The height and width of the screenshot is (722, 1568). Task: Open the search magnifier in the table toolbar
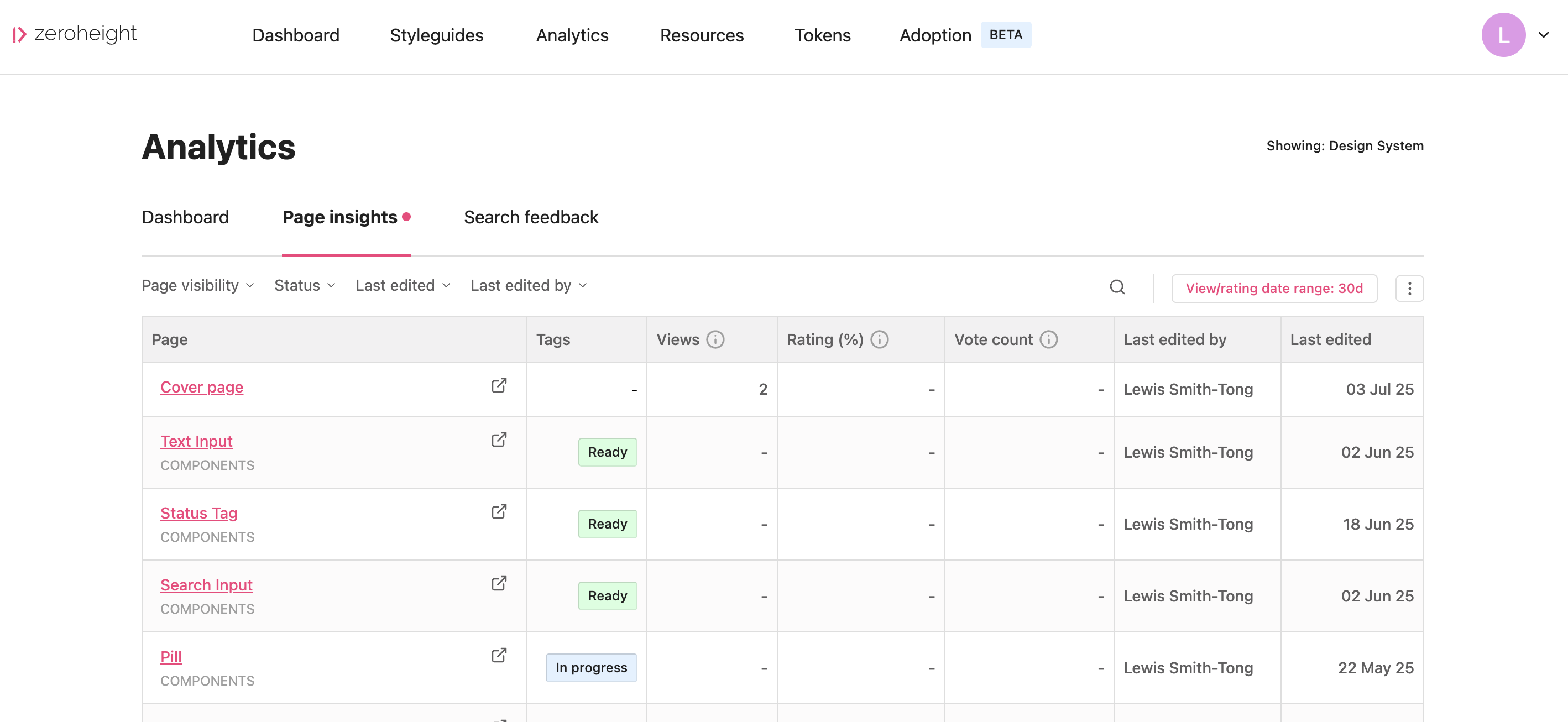click(1117, 287)
